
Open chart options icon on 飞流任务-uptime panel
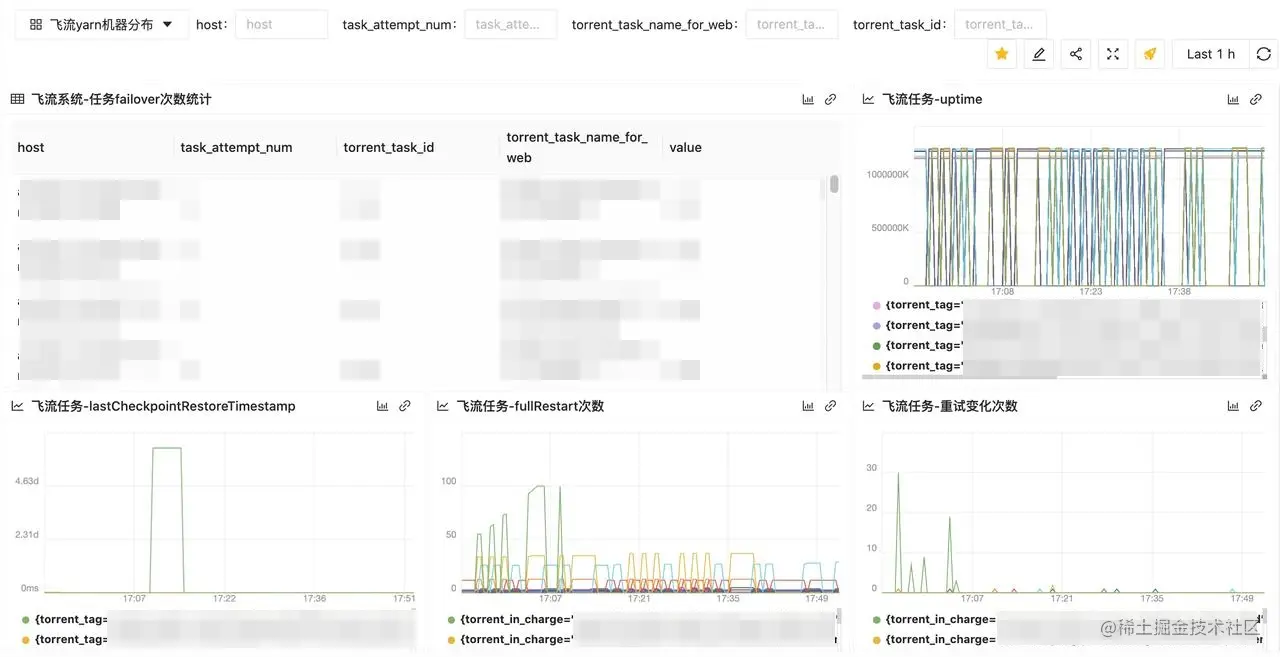click(1234, 99)
